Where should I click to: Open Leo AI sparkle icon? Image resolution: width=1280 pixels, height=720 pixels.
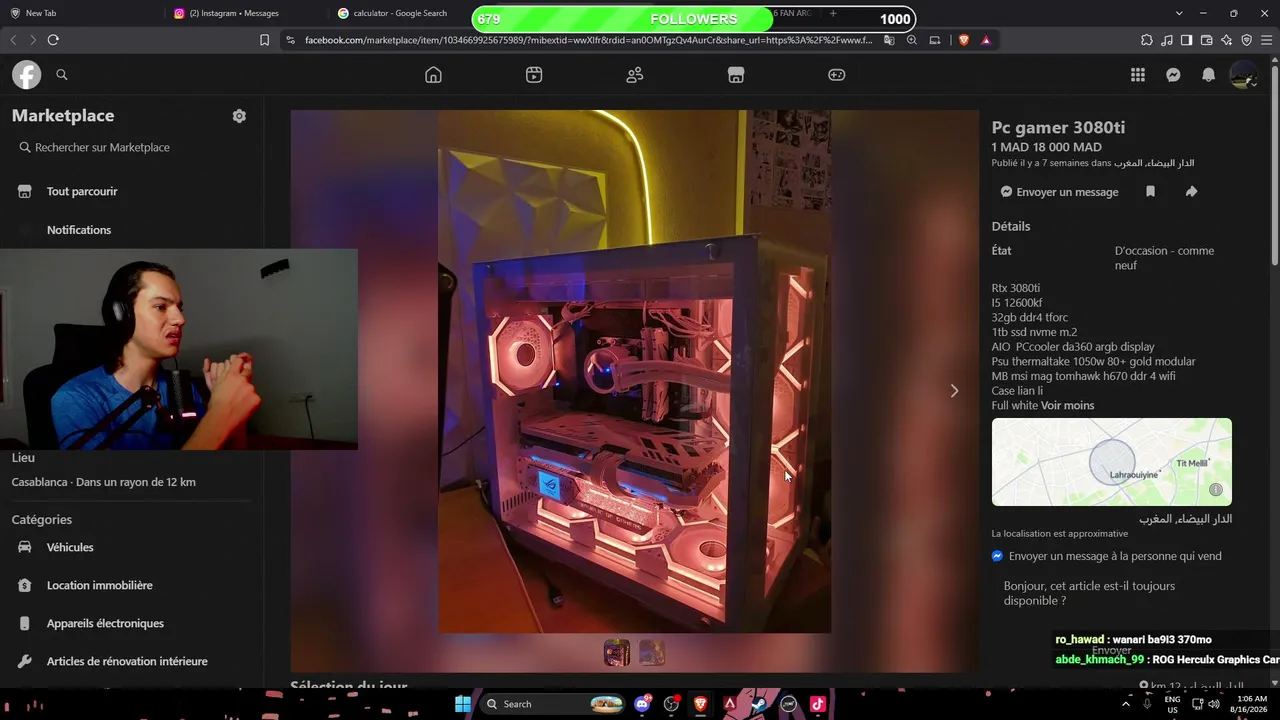(1227, 40)
